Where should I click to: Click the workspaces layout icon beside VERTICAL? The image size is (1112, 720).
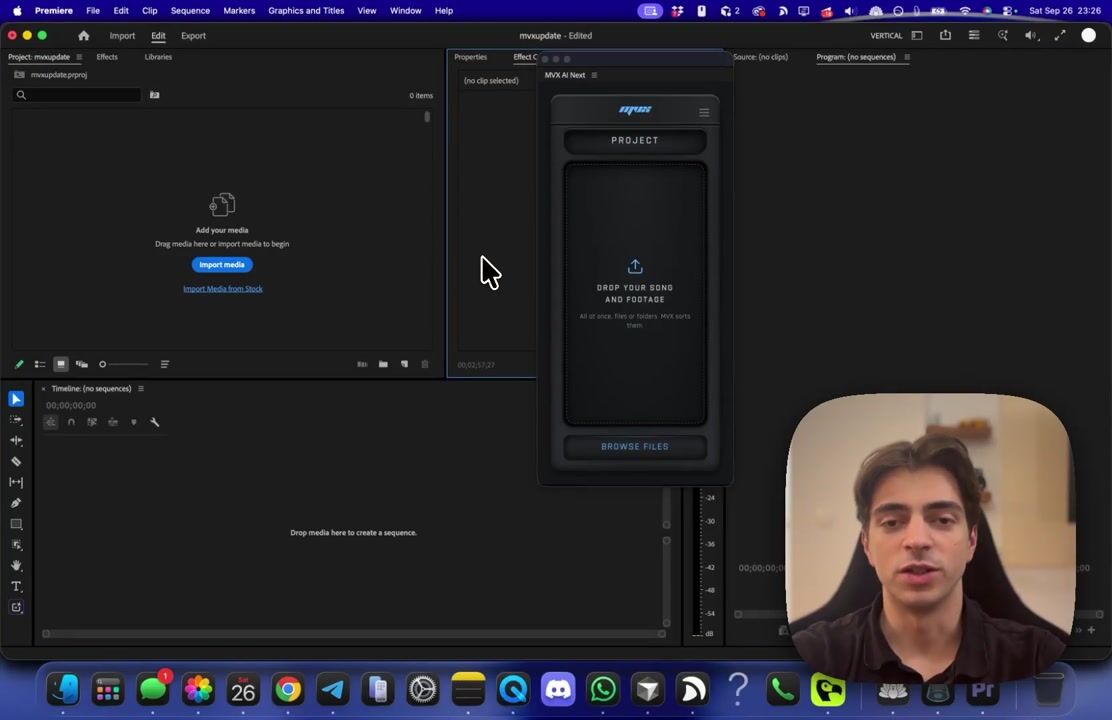coord(917,35)
